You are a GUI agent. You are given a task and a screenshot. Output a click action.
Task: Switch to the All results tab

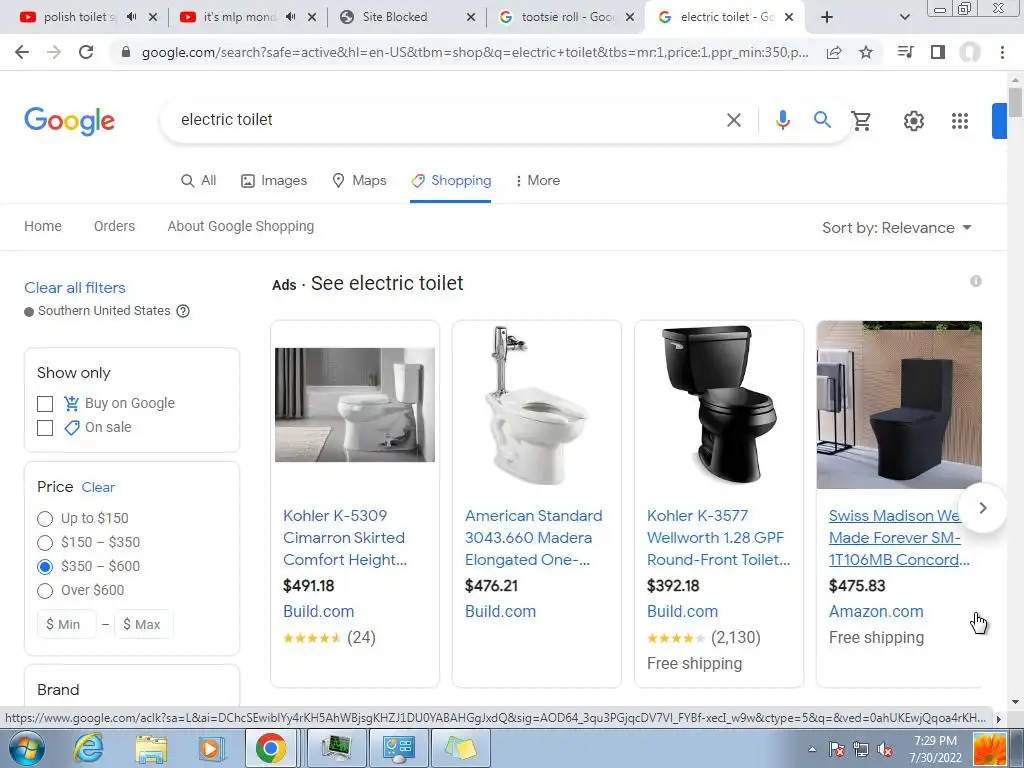click(199, 180)
